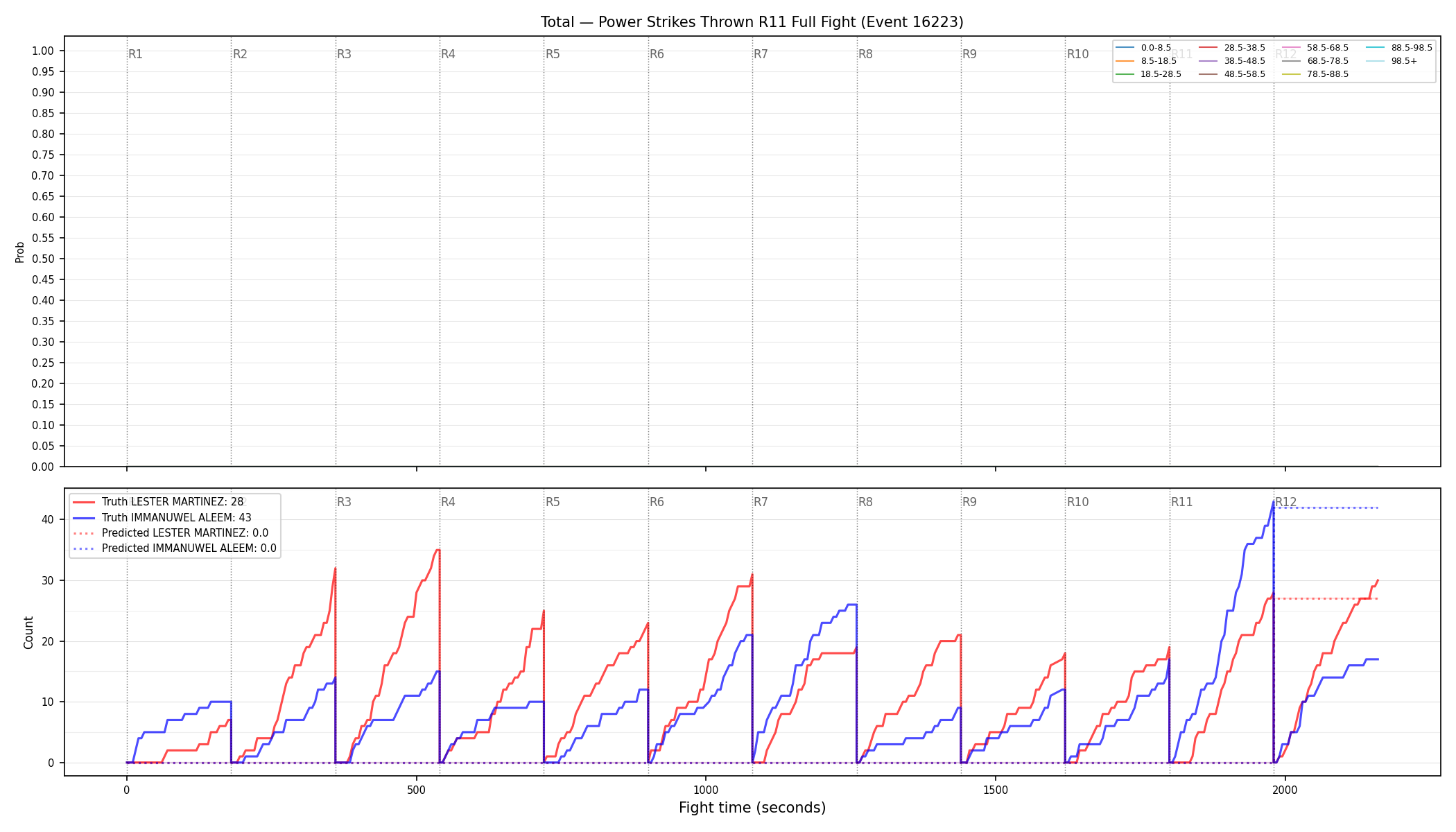This screenshot has height=832, width=1456.
Task: Select the 28.5-38.5 legend label
Action: (x=1245, y=48)
